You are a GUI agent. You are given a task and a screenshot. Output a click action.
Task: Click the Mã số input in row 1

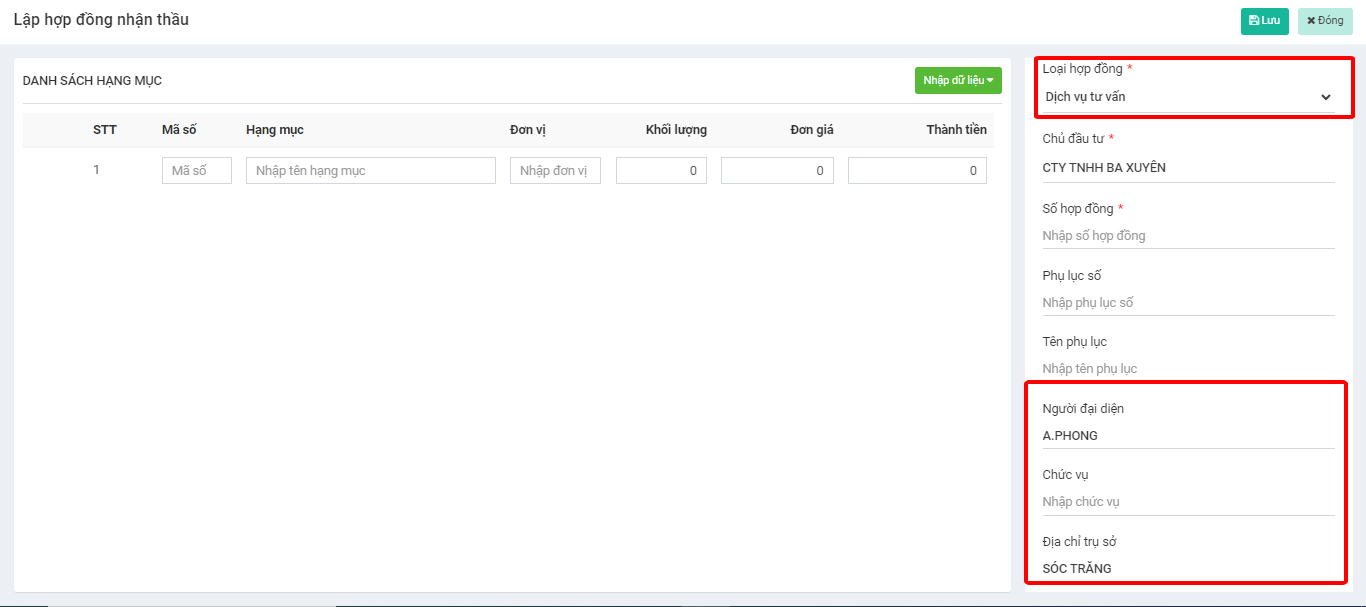[x=196, y=171]
